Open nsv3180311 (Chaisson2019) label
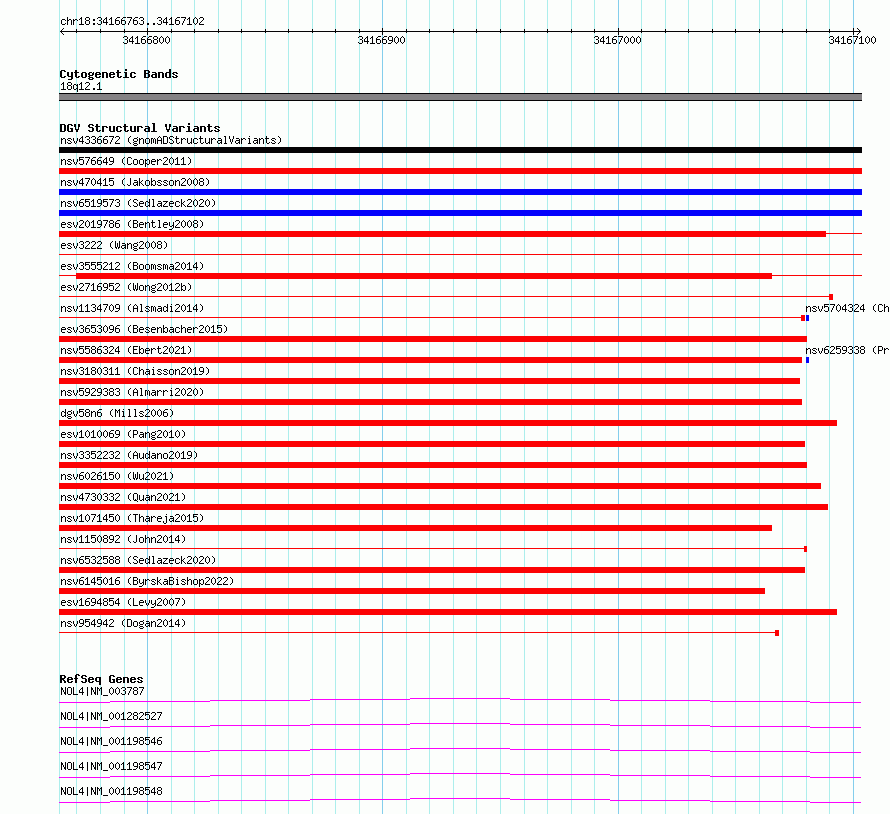The image size is (890, 814). [135, 371]
